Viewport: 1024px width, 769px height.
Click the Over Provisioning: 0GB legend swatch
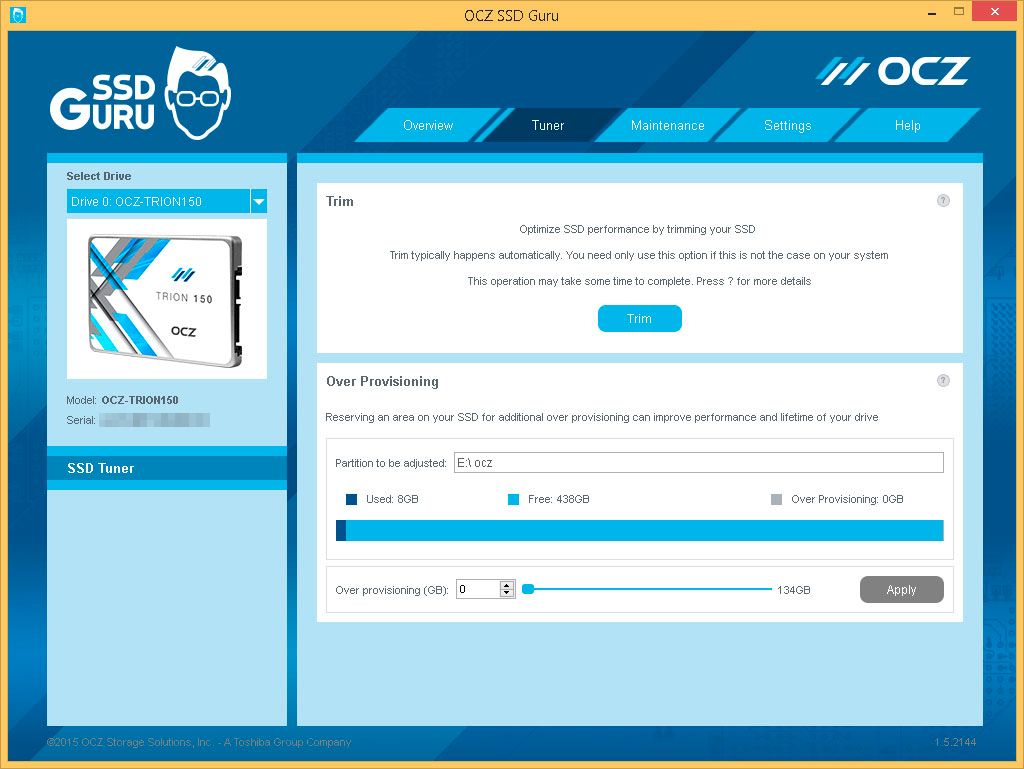click(776, 499)
